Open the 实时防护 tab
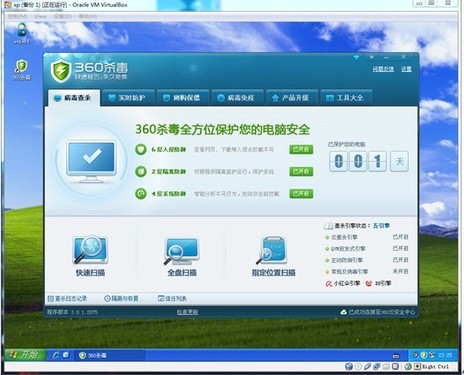 pos(128,98)
